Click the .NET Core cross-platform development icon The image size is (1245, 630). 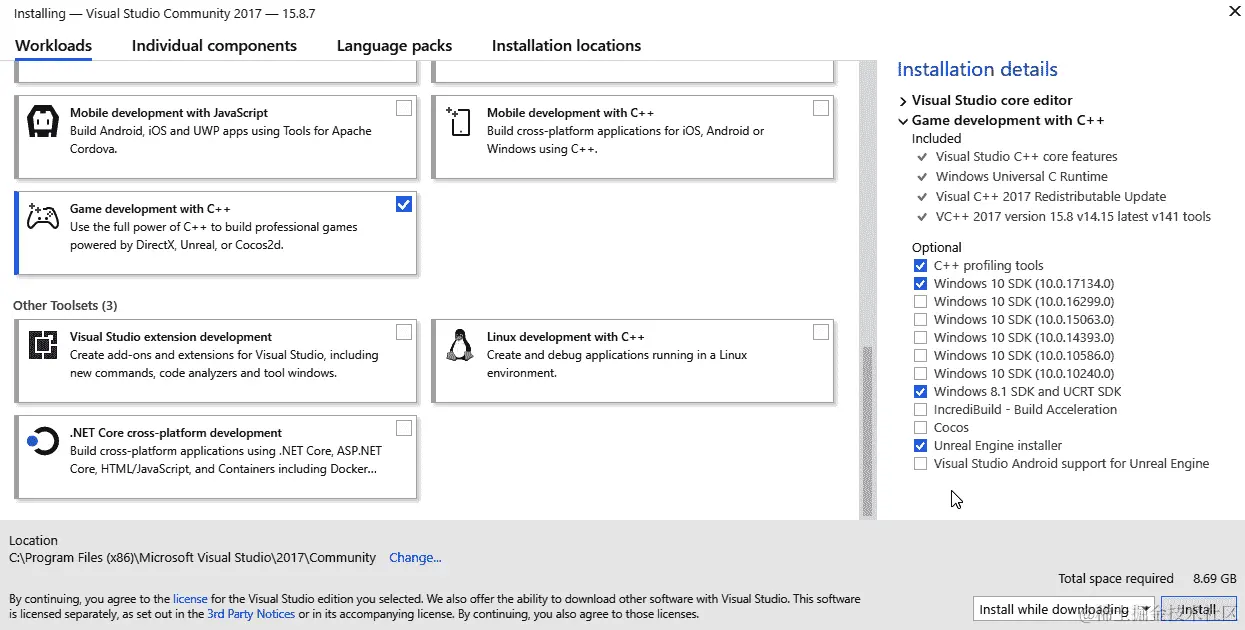pos(43,440)
